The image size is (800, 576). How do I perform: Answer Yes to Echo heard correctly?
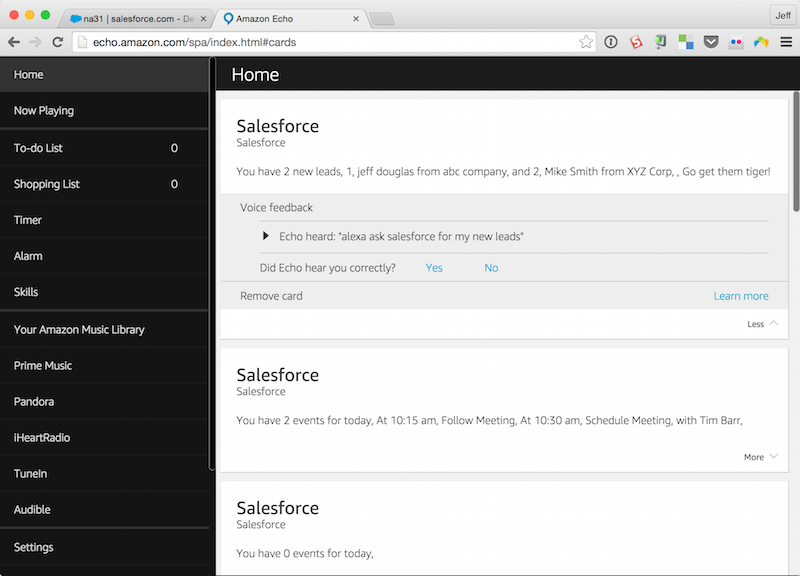(x=434, y=268)
